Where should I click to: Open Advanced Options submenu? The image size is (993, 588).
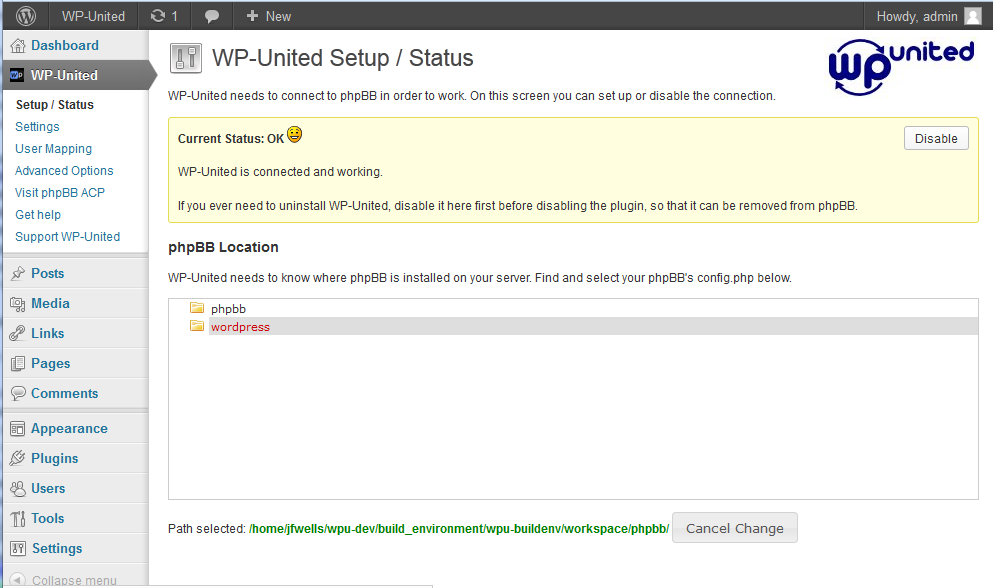(64, 170)
